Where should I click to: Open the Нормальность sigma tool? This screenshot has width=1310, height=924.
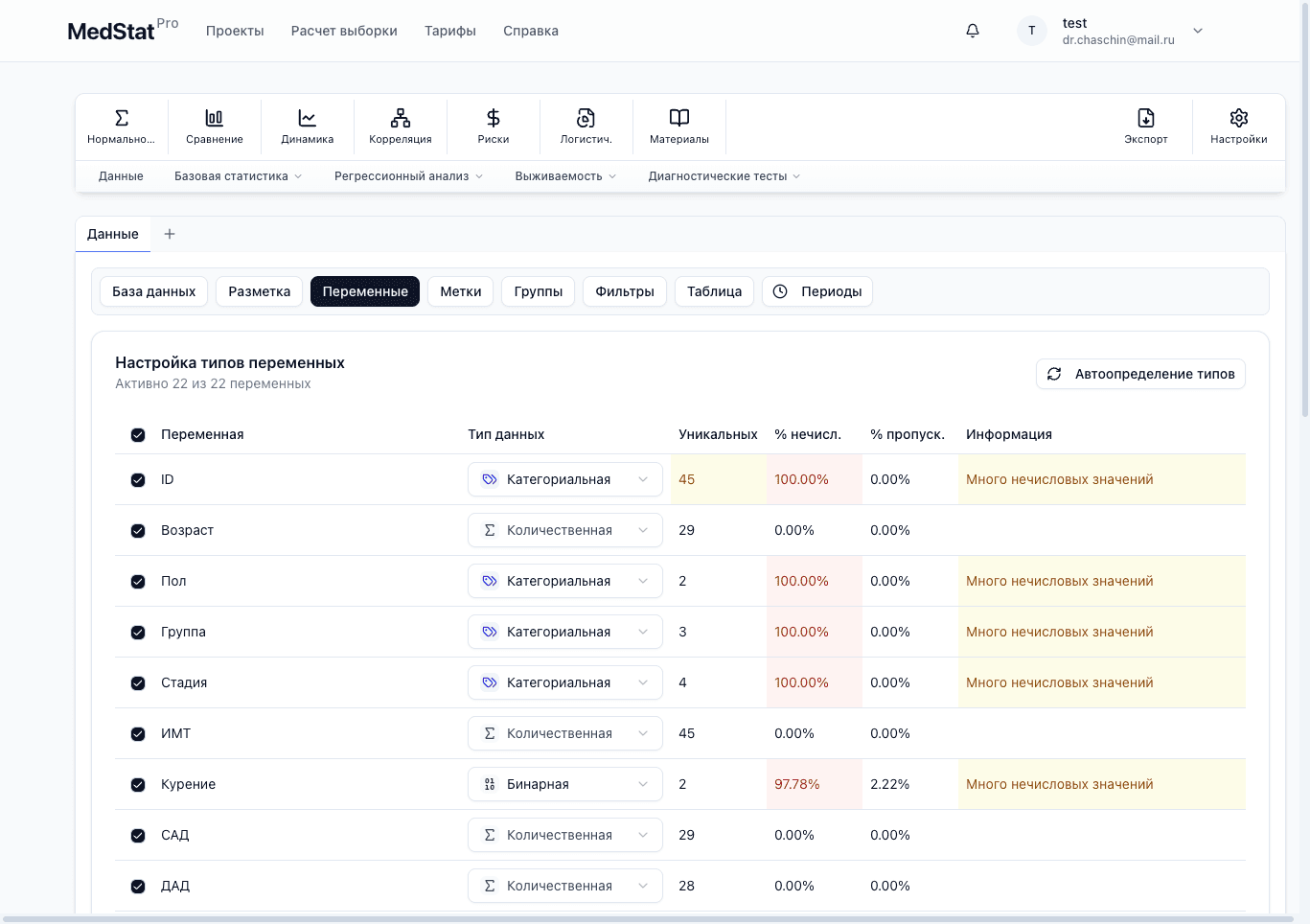pos(121,127)
